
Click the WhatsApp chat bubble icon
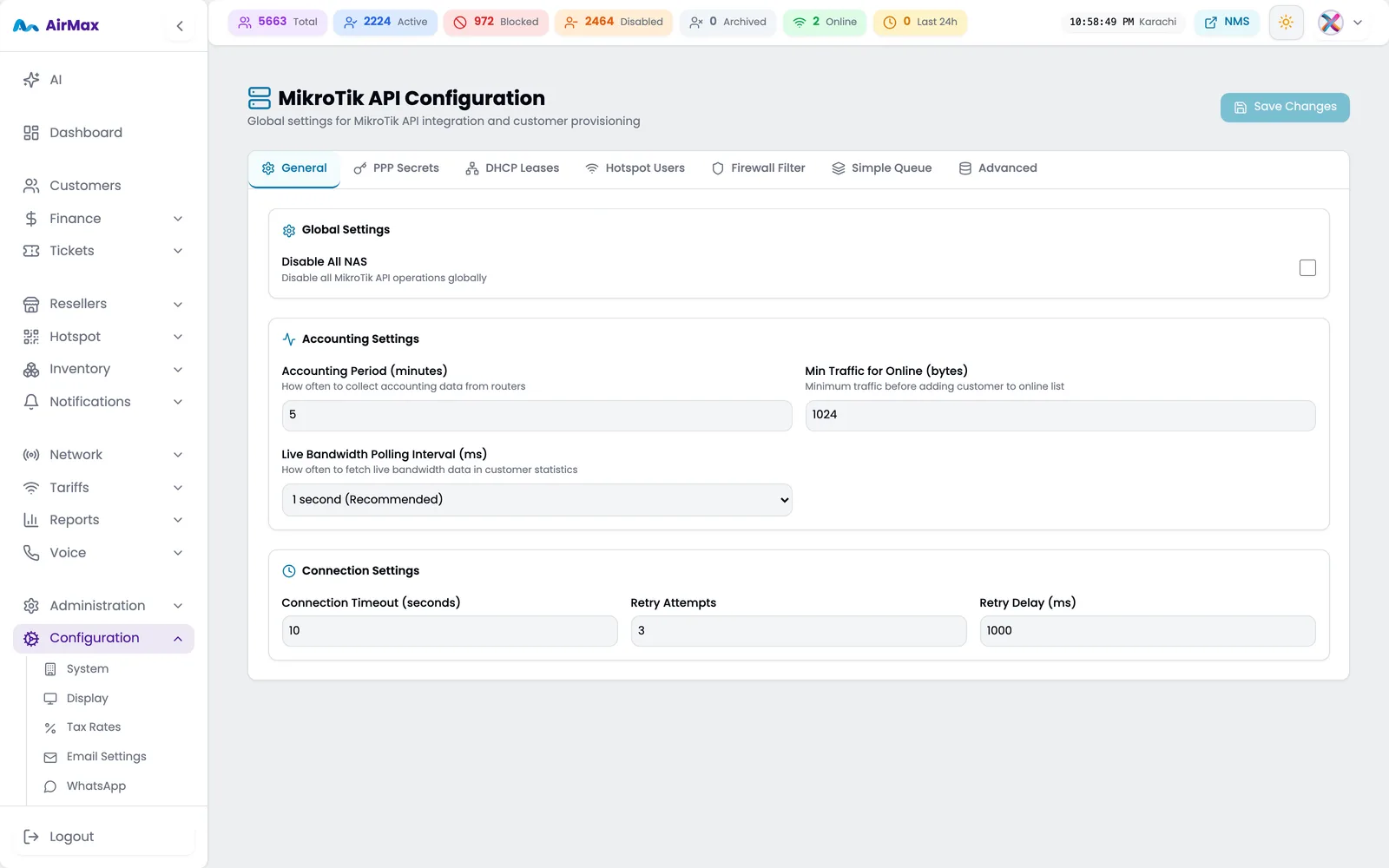click(50, 786)
